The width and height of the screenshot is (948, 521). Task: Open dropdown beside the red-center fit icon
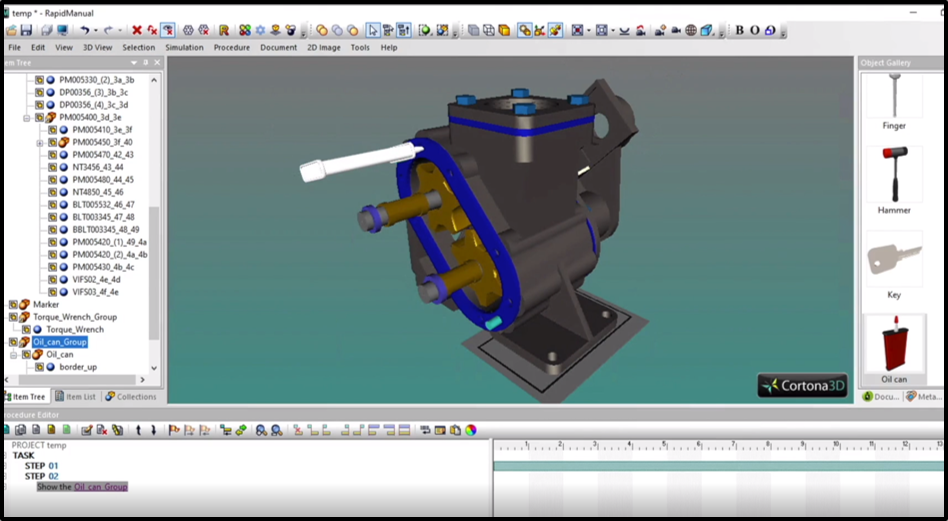[588, 30]
